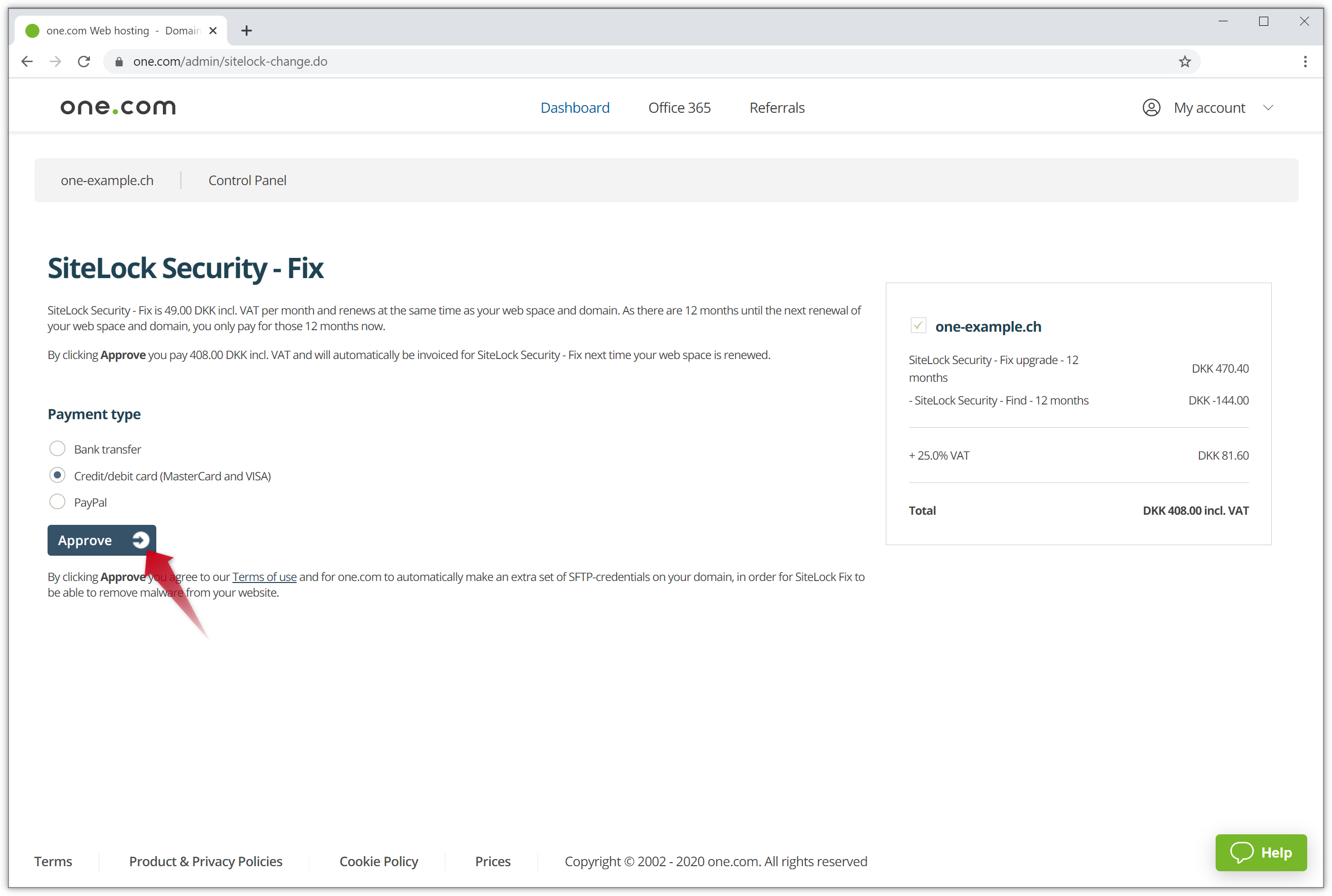Bookmark this page with star icon
This screenshot has width=1332, height=896.
pyautogui.click(x=1184, y=62)
